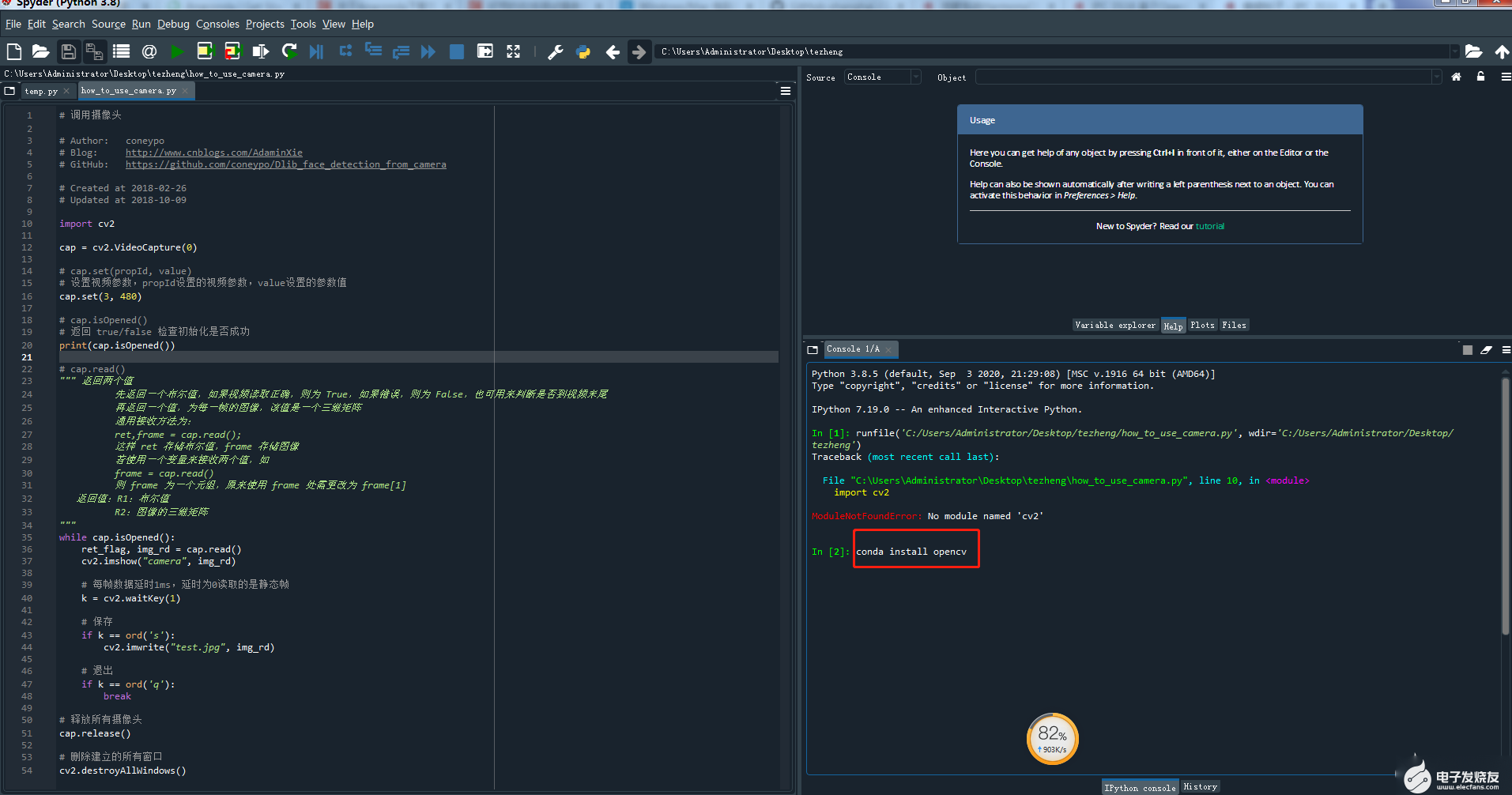Open the Consoles menu
This screenshot has width=1512, height=795.
[x=217, y=24]
